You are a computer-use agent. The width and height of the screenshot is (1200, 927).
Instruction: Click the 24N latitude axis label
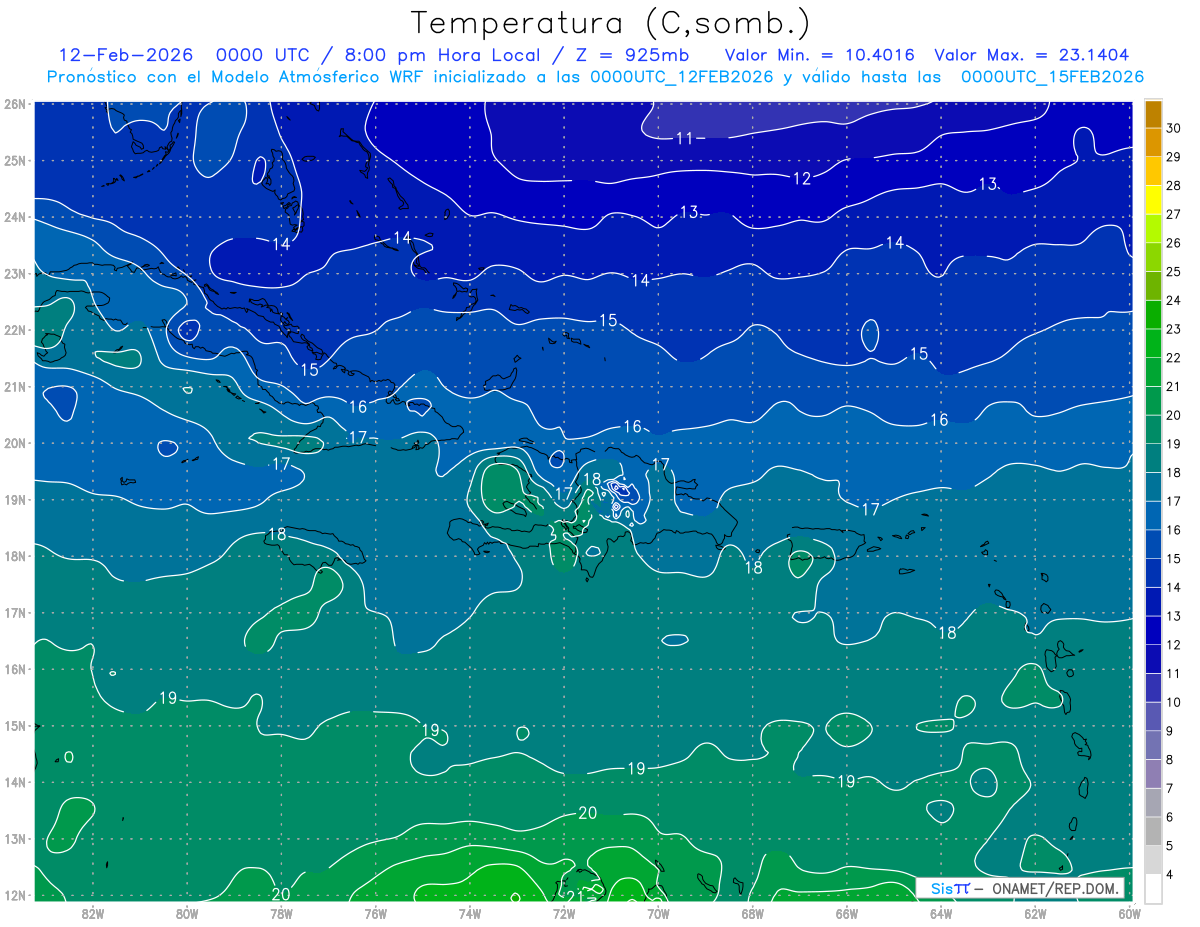tap(14, 217)
